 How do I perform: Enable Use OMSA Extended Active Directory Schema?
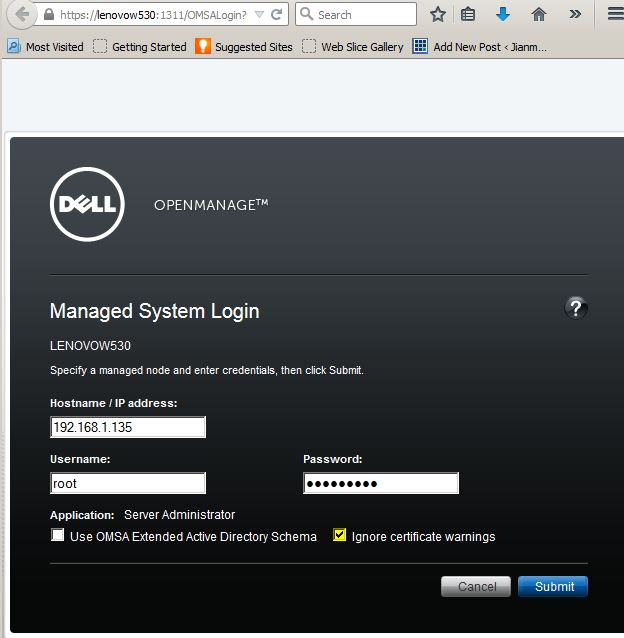58,535
